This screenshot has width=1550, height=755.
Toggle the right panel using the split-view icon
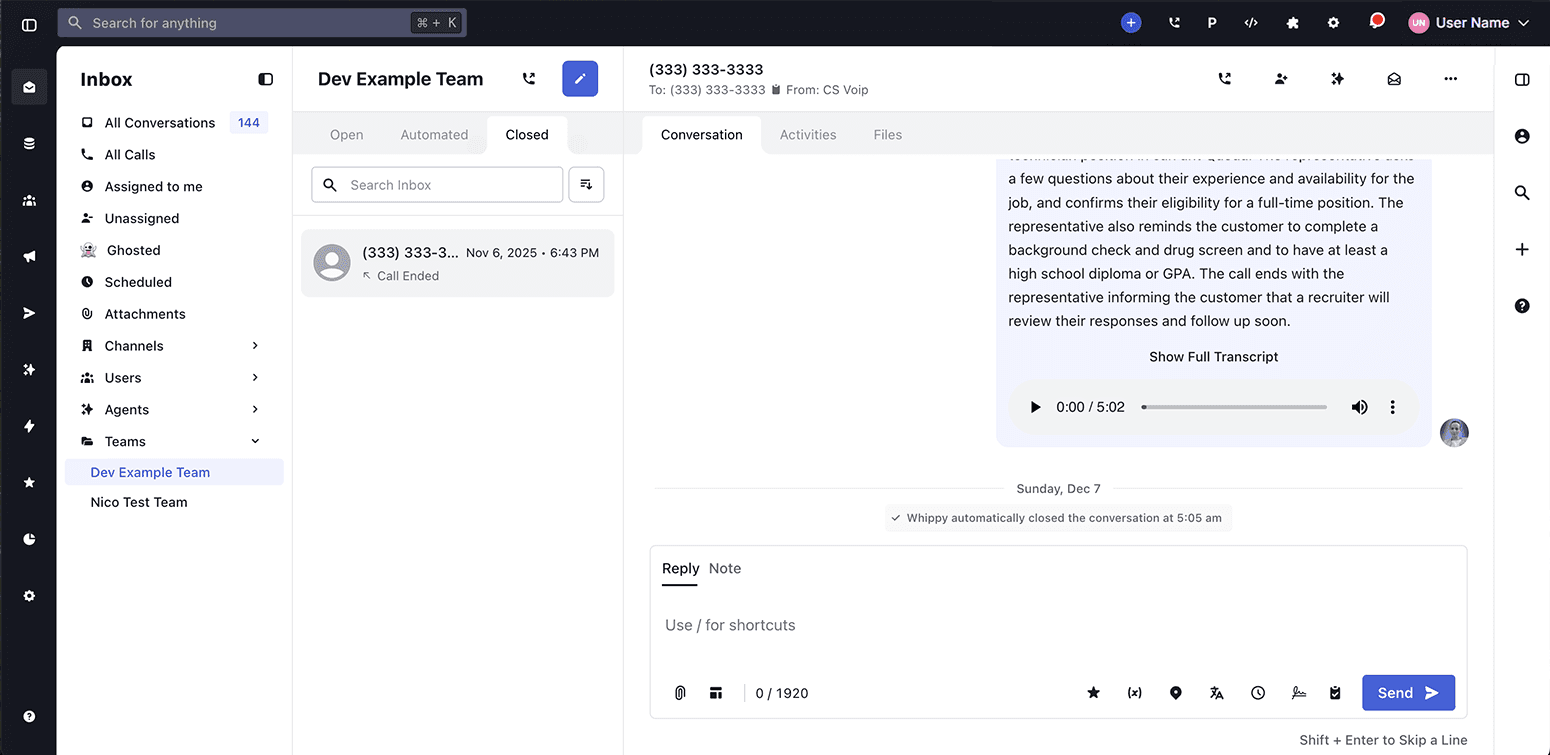click(x=1522, y=79)
